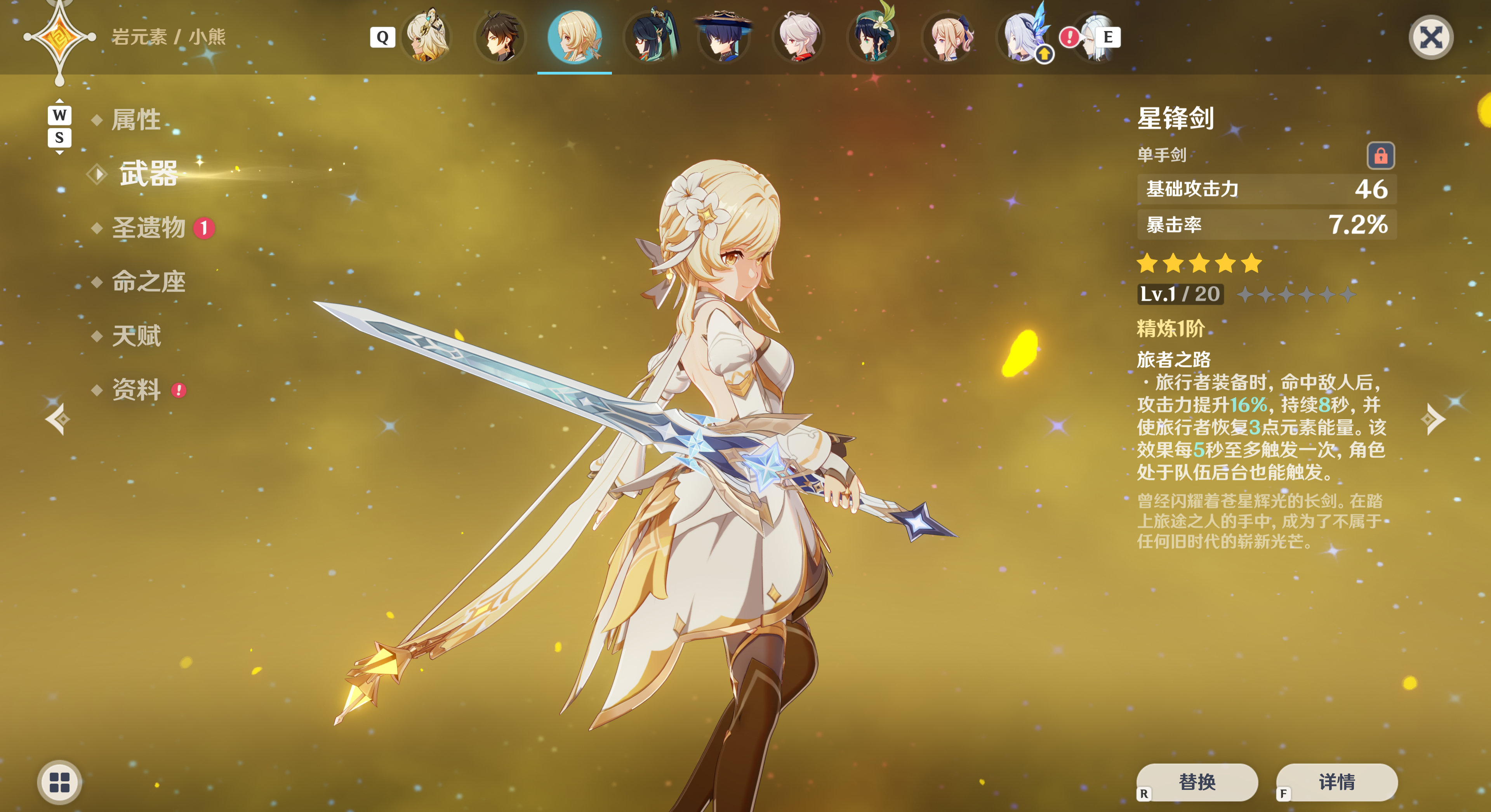
Task: Click the red 1 notification badge on 圣遗物
Action: click(x=204, y=228)
